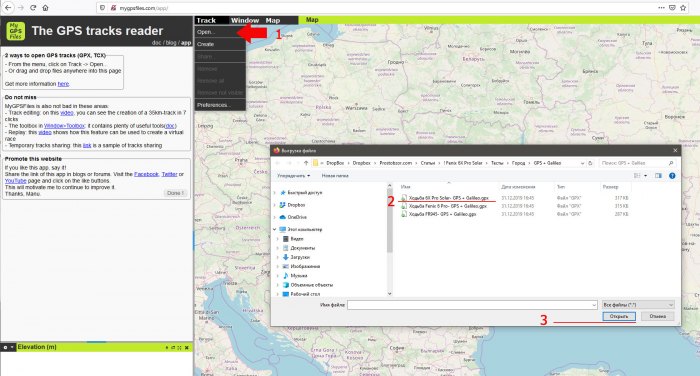Go up one folder with the up arrow
This screenshot has width=700, height=376.
(x=306, y=163)
